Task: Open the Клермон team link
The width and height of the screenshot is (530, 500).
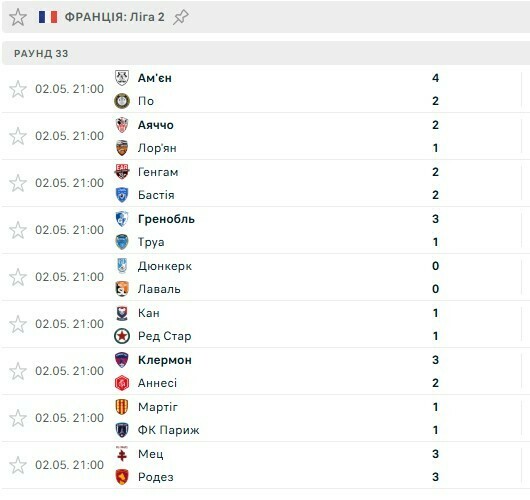Action: click(165, 360)
